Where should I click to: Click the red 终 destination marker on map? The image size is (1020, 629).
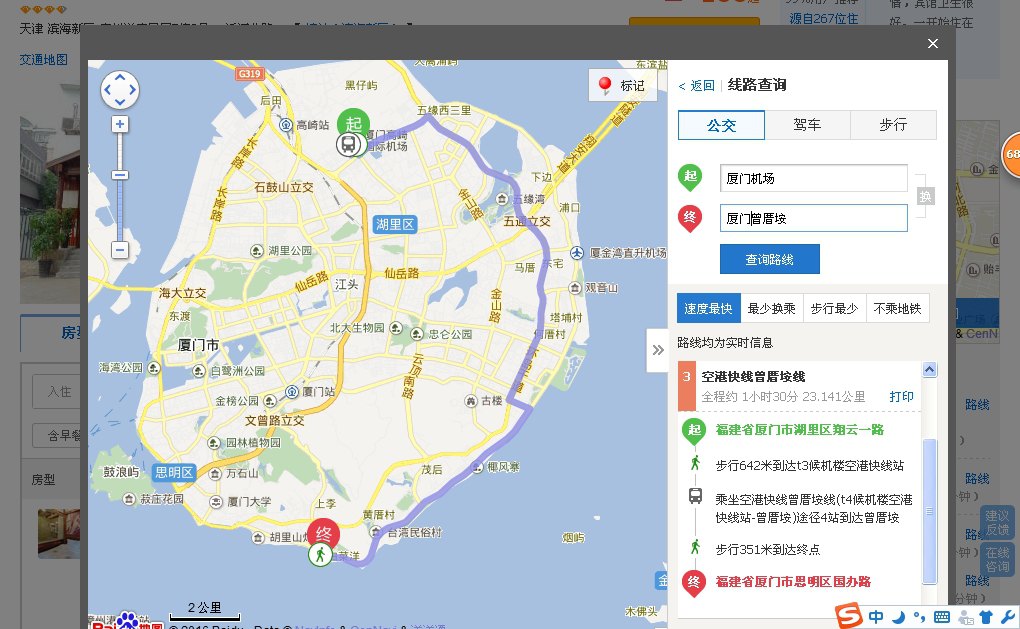pyautogui.click(x=322, y=533)
